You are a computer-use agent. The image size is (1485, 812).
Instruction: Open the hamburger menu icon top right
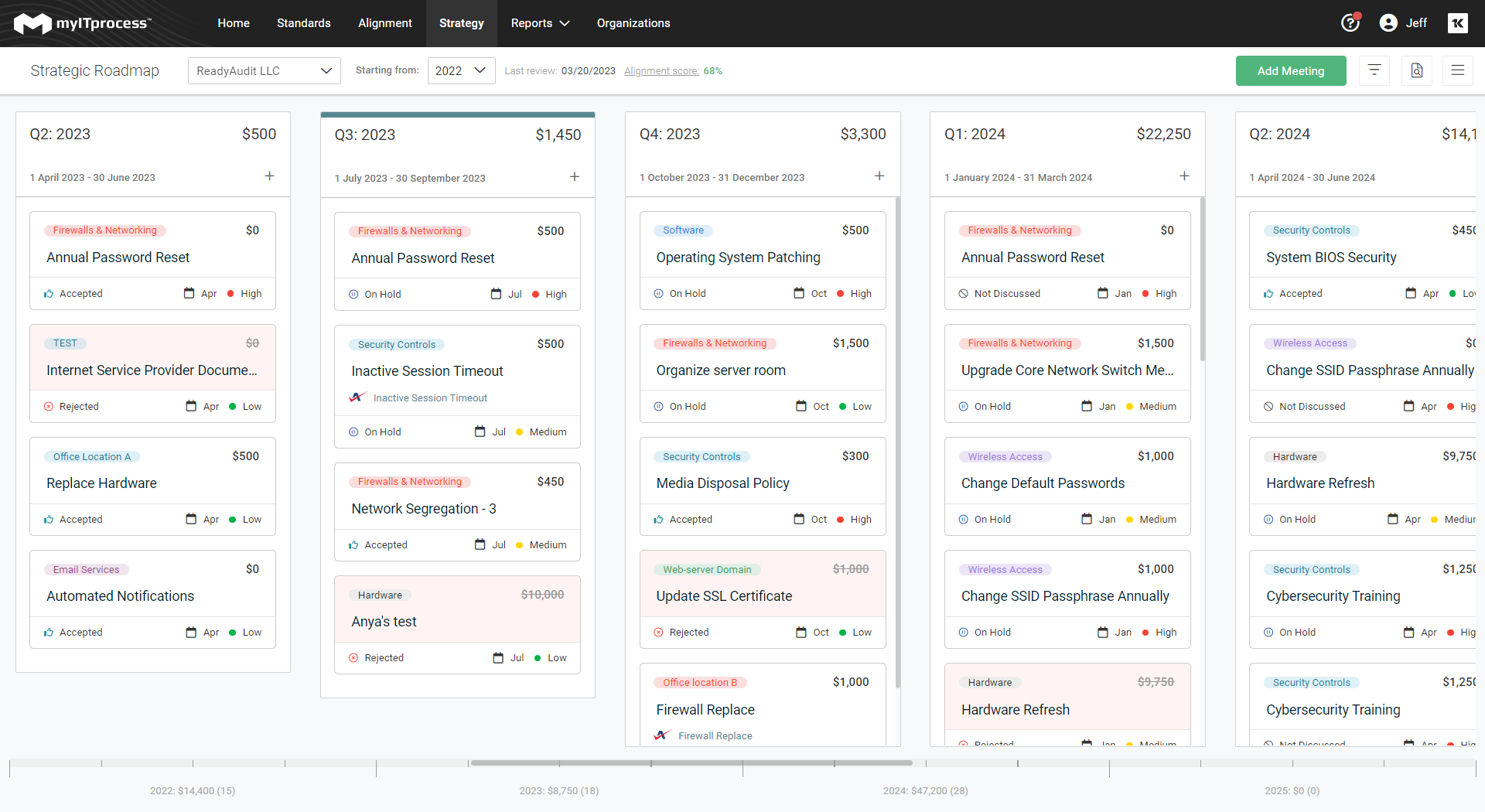(1459, 70)
